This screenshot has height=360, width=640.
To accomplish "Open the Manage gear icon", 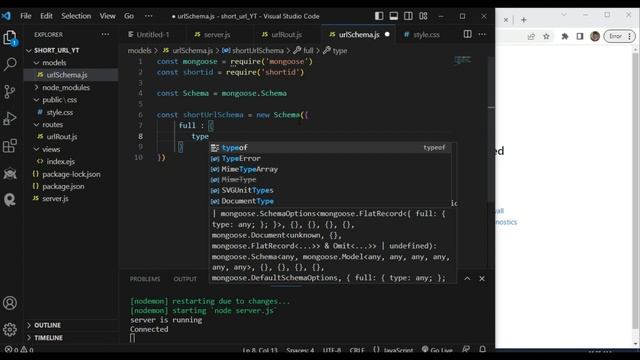I will pos(10,329).
